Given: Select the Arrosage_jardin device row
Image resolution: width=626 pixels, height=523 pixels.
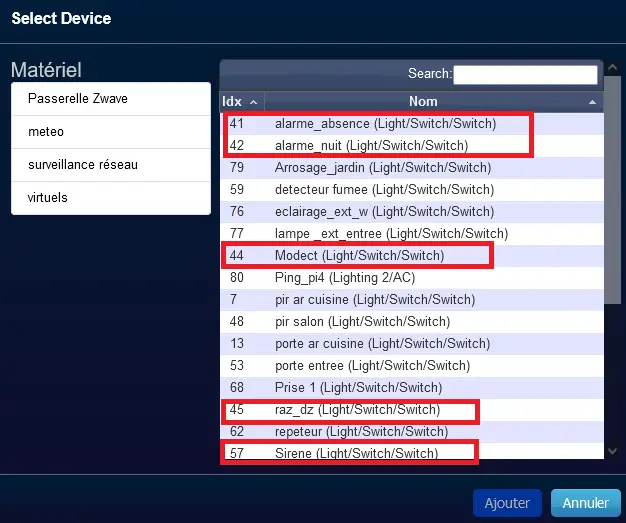Looking at the screenshot, I should [412, 168].
